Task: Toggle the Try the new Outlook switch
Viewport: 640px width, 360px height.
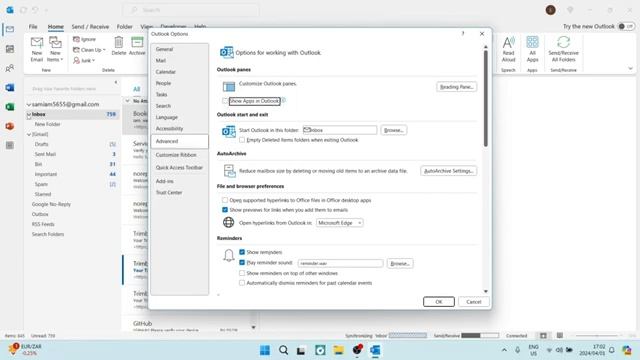Action: pyautogui.click(x=626, y=26)
